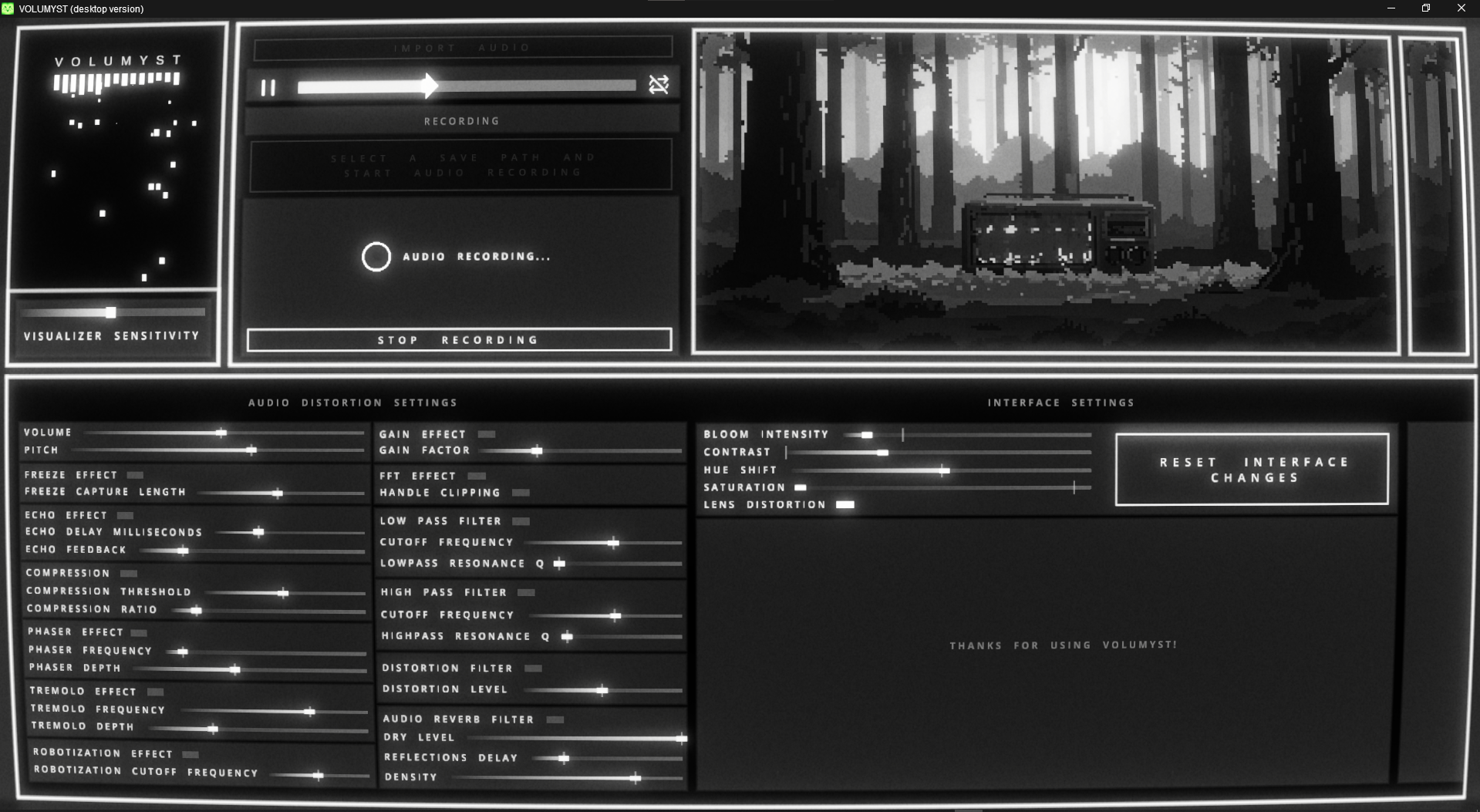Viewport: 1480px width, 812px height.
Task: Click the select save path recording button
Action: click(461, 165)
